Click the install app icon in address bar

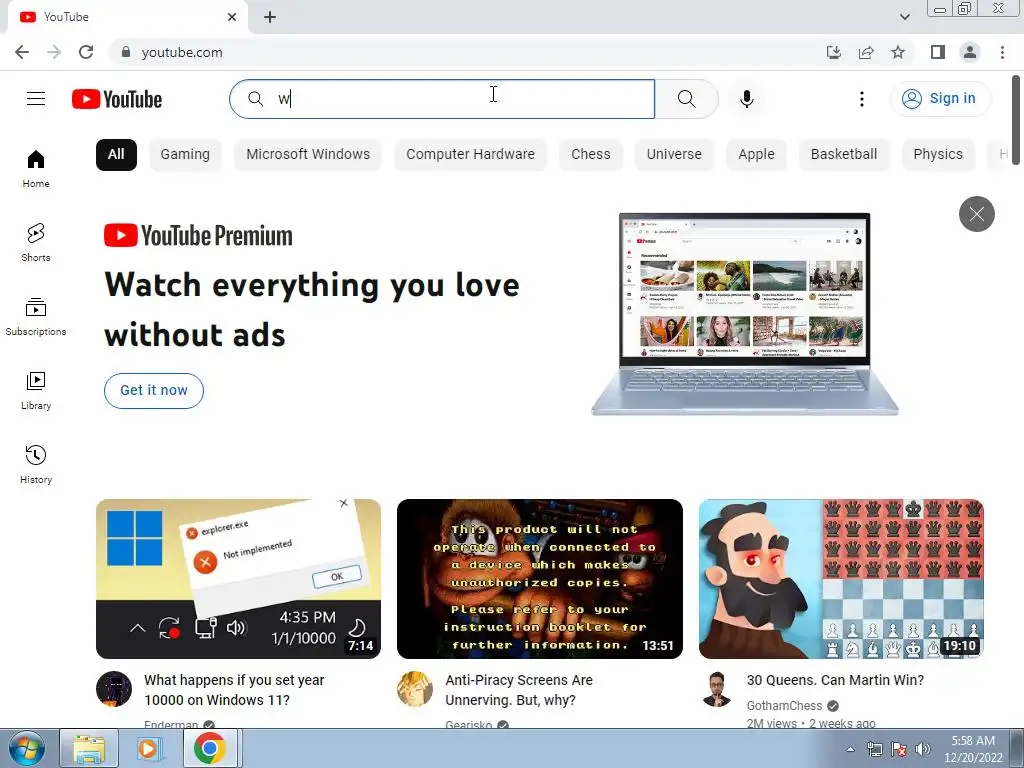click(x=833, y=52)
